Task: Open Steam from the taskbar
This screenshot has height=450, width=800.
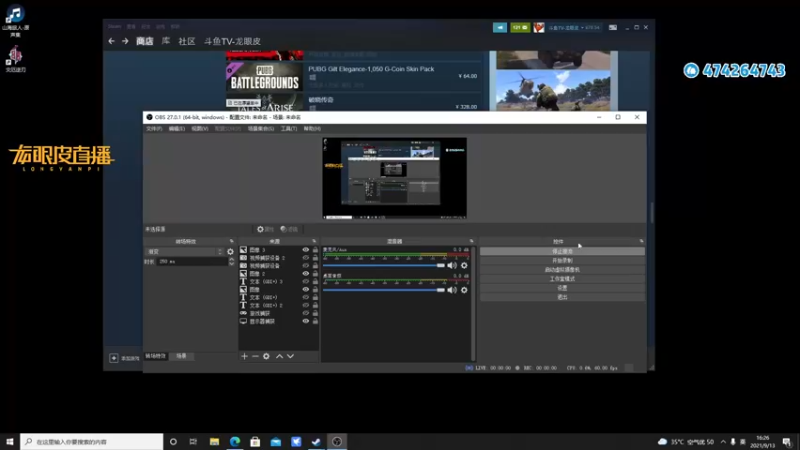Action: [x=316, y=441]
